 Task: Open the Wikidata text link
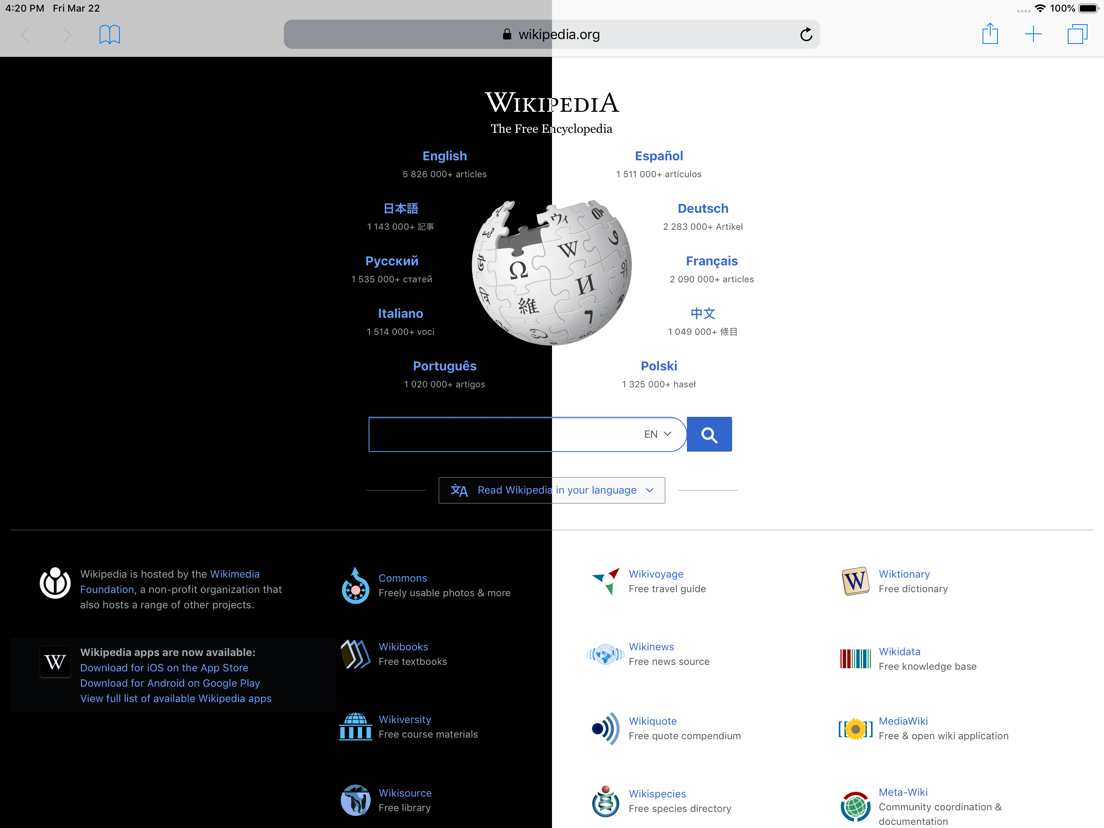899,652
